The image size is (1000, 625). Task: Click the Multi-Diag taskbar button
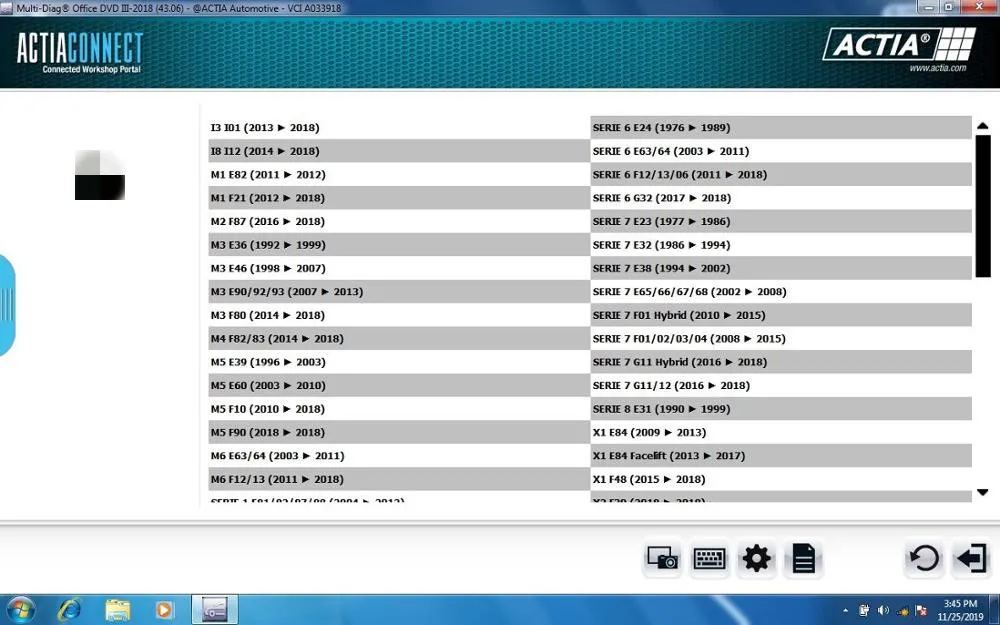tap(215, 610)
